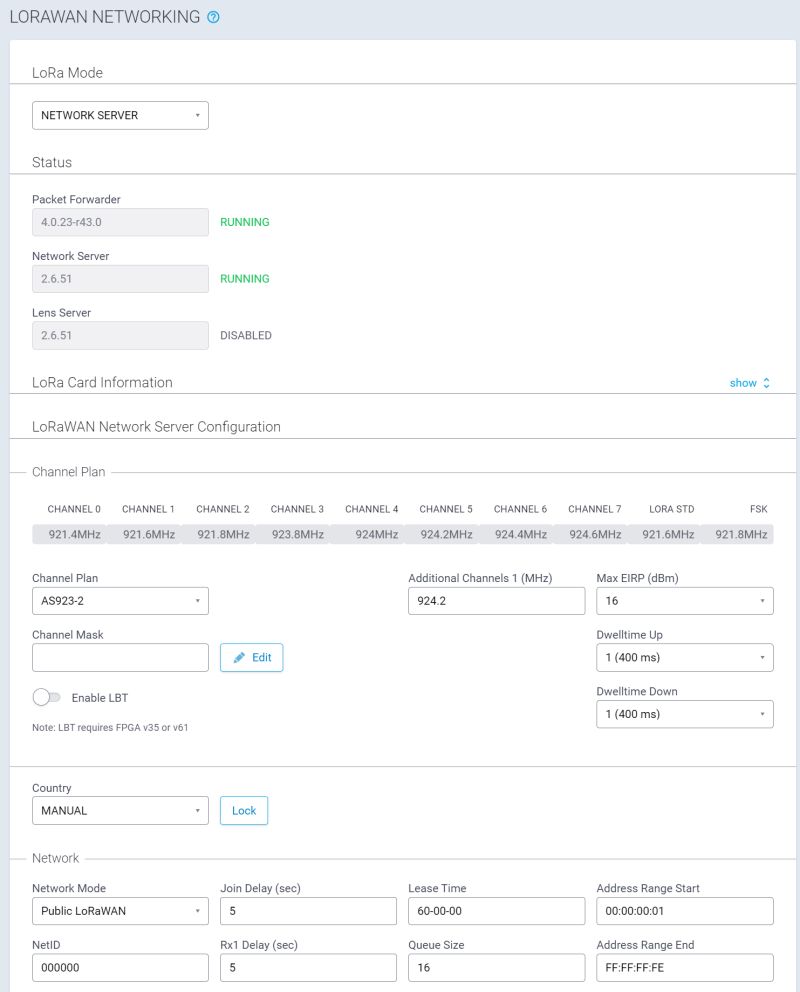800x992 pixels.
Task: Open the Country dropdown set to MANUAL
Action: (120, 810)
